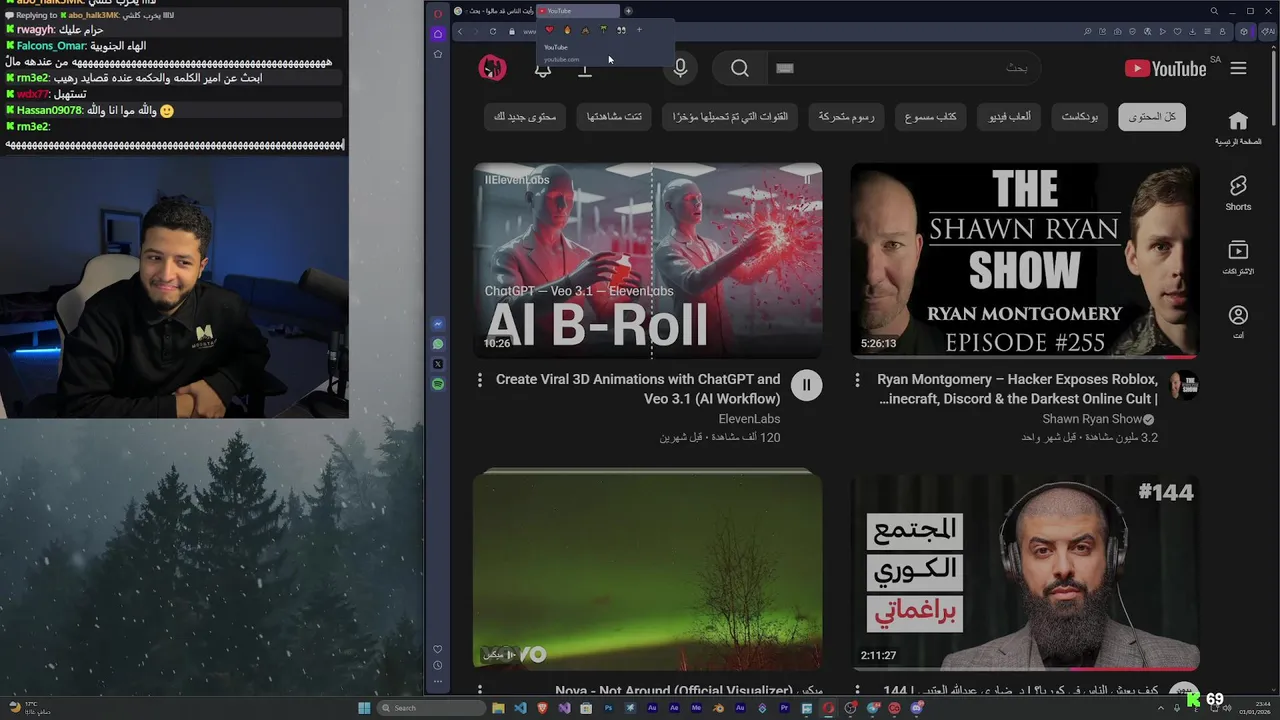Go back using the browser back arrow
The height and width of the screenshot is (720, 1280).
[460, 31]
